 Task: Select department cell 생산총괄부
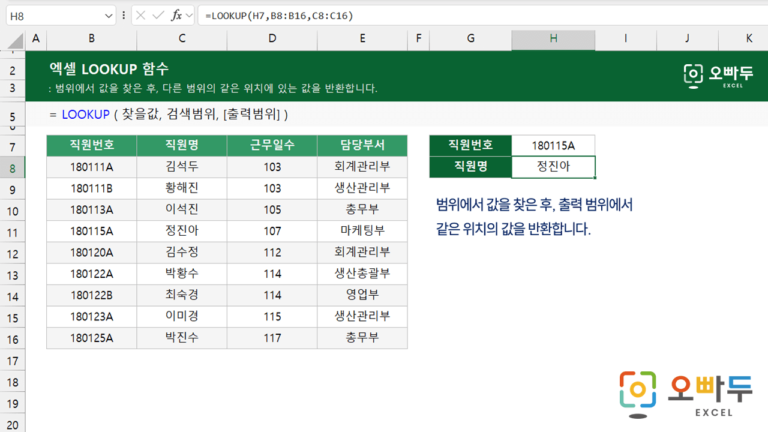pos(362,274)
